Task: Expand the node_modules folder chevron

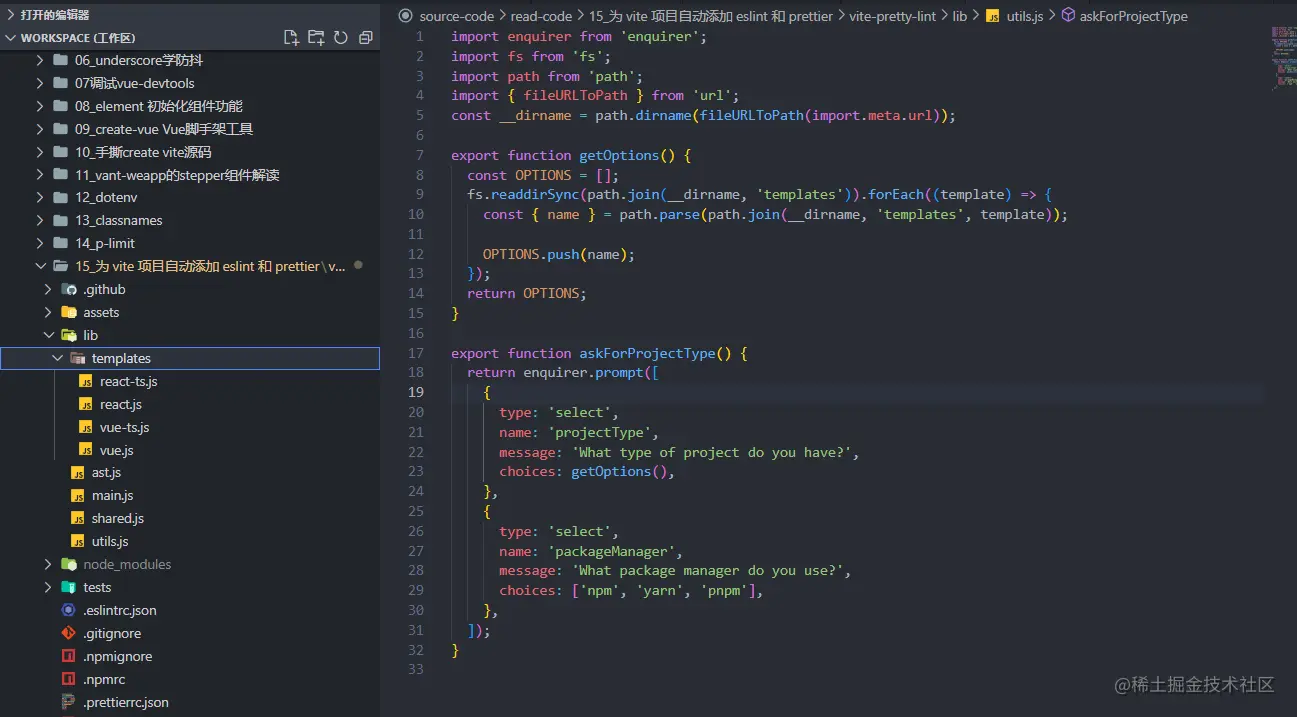Action: (48, 564)
